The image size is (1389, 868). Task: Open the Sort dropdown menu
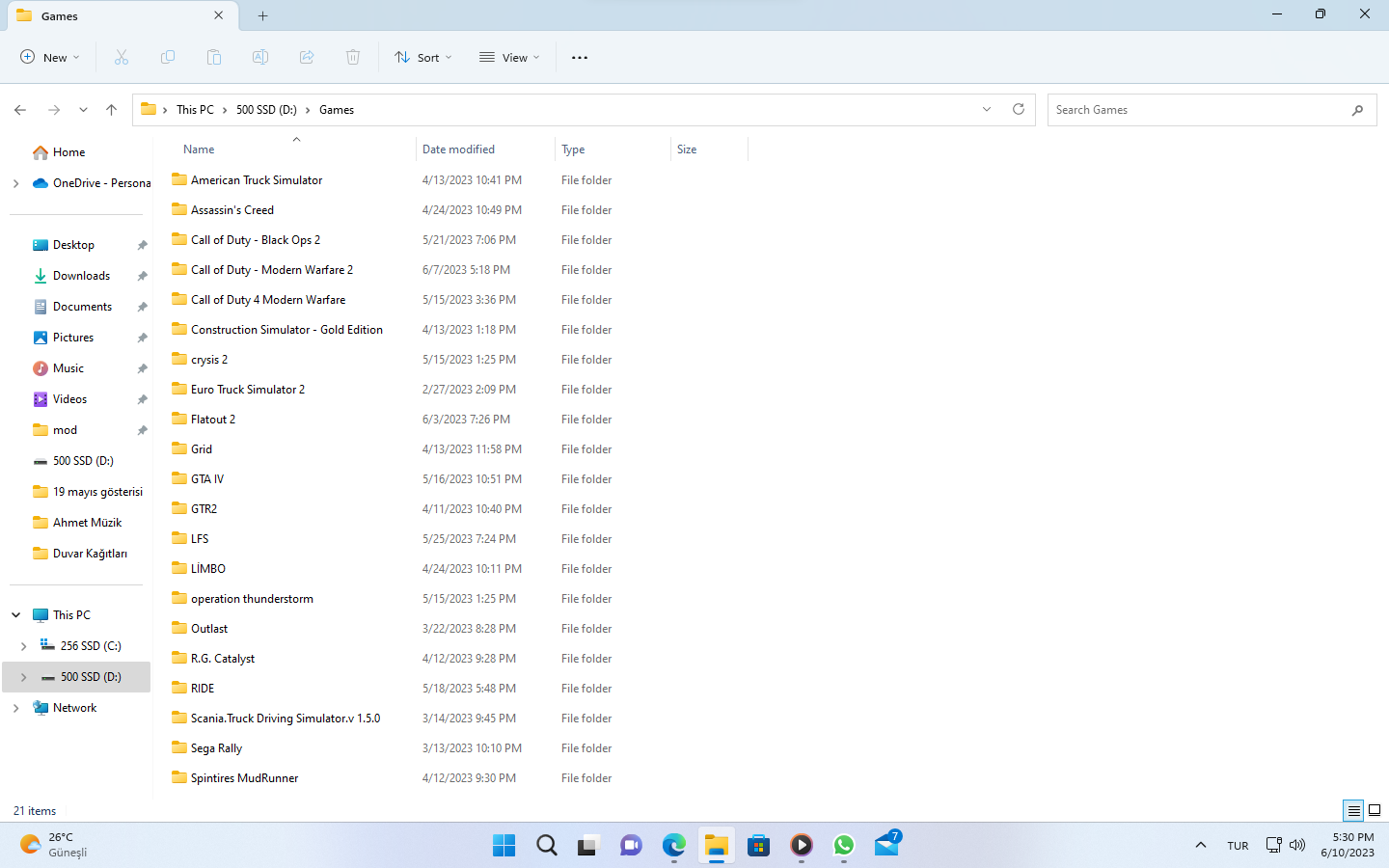click(423, 58)
